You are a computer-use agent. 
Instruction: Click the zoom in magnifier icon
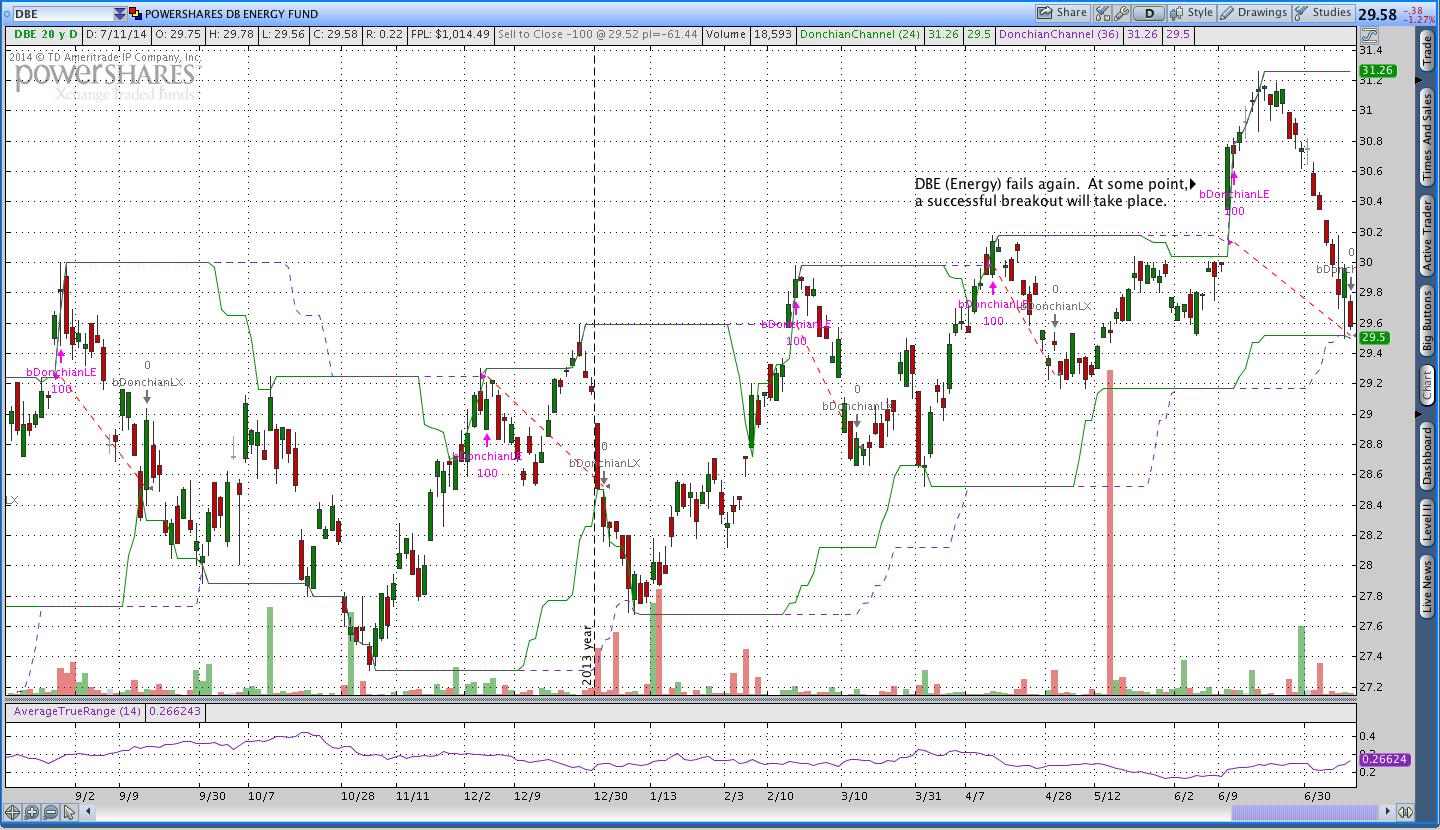tap(31, 812)
